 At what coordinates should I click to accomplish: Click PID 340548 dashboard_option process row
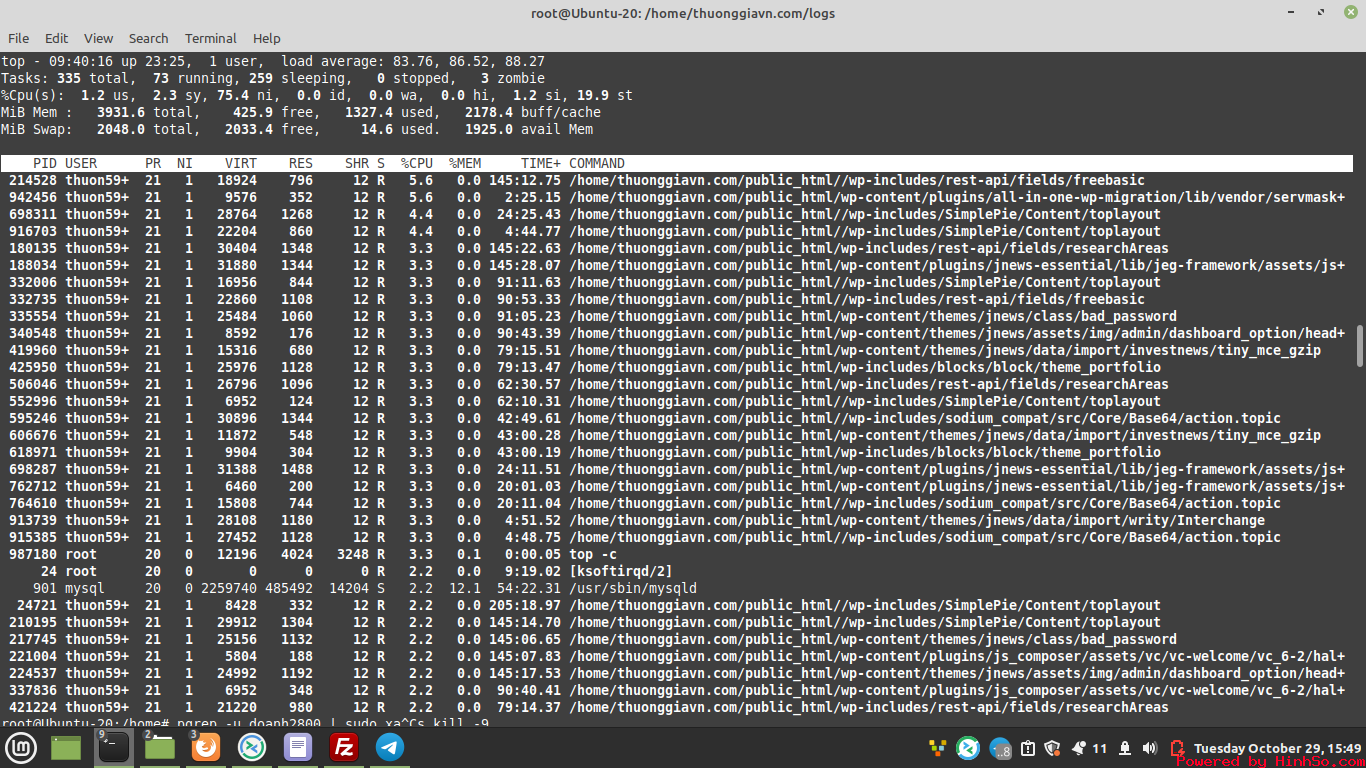(x=677, y=333)
